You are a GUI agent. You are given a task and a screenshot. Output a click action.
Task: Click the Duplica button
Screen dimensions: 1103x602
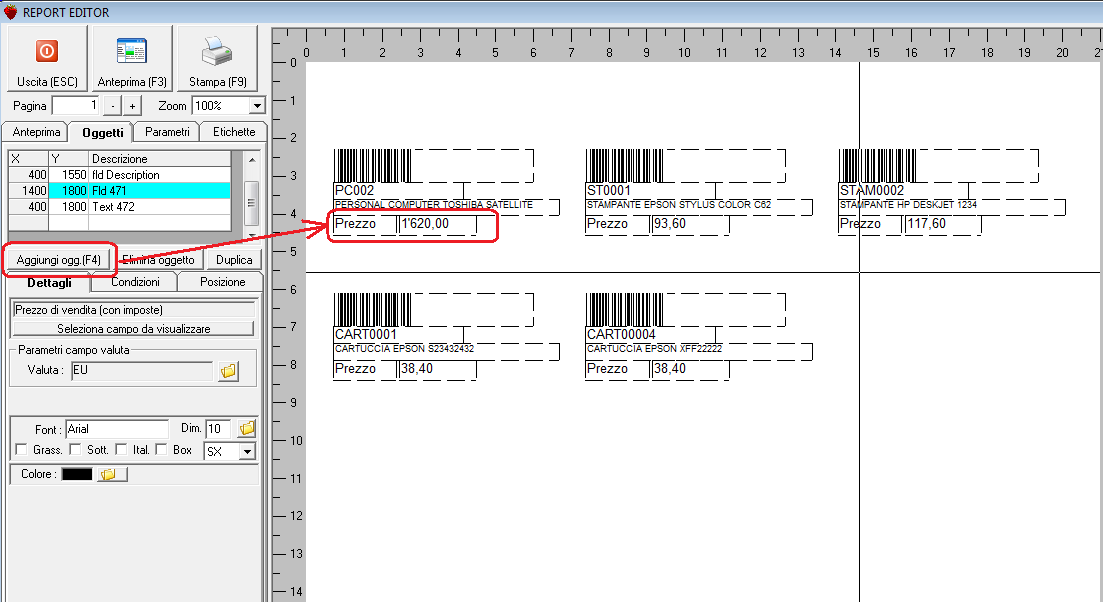234,260
